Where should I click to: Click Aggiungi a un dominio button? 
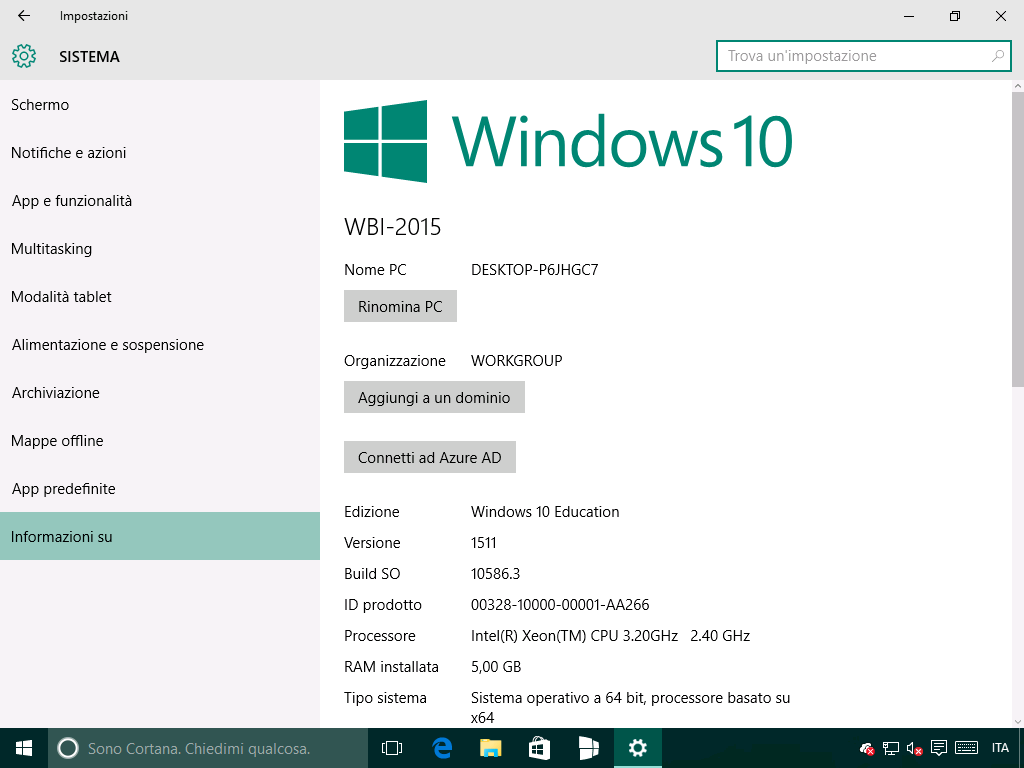434,397
